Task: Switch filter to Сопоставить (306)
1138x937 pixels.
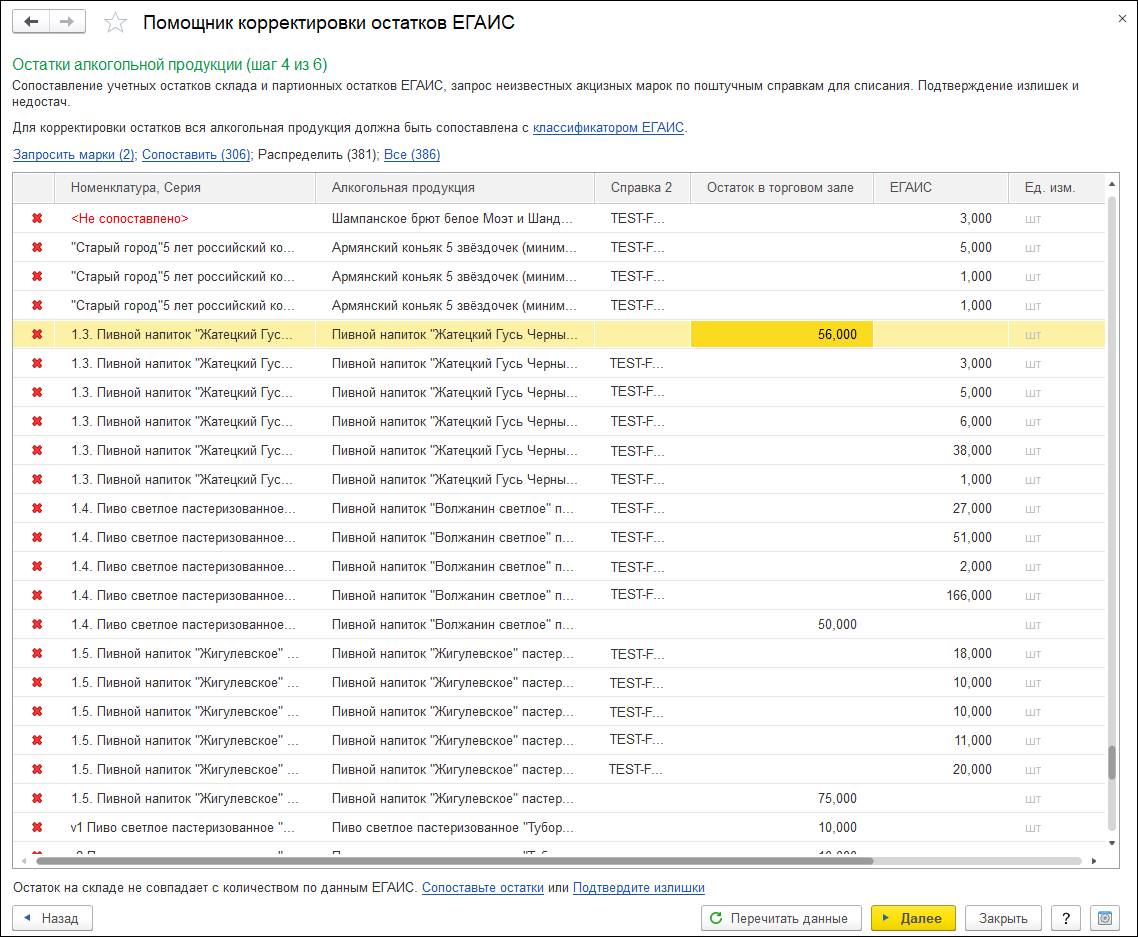Action: (196, 155)
